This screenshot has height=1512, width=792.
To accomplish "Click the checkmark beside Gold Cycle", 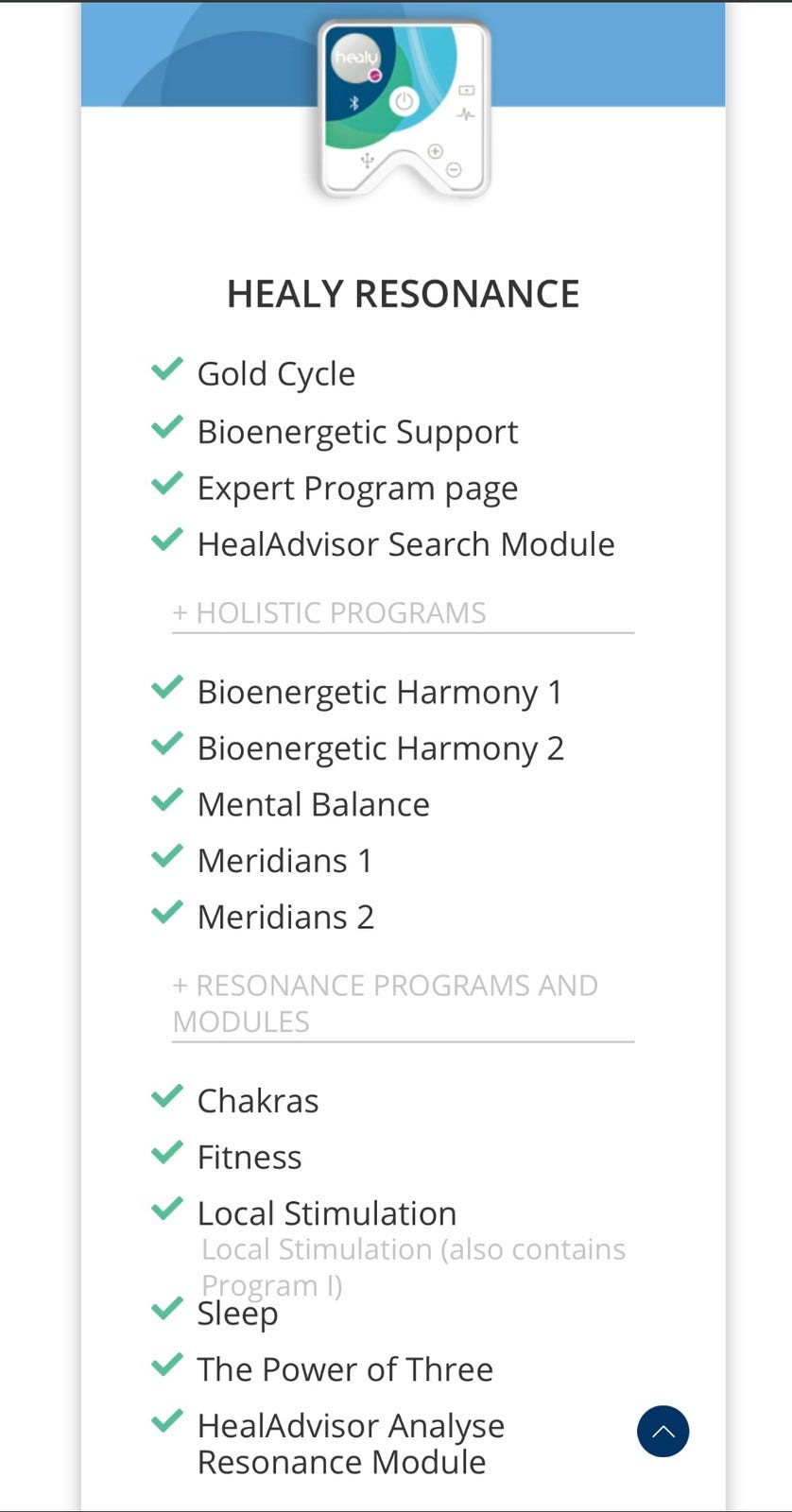I will coord(167,369).
